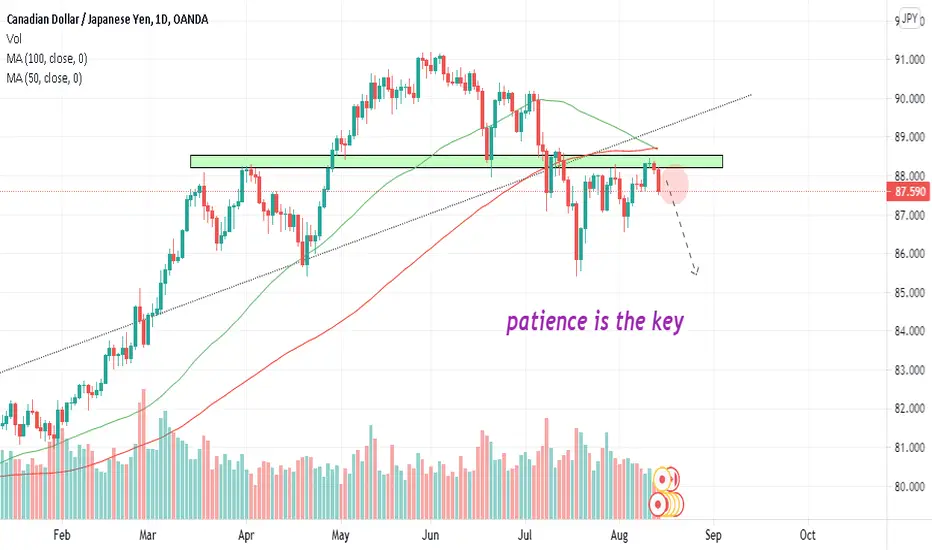This screenshot has height=550, width=932.
Task: Click the lower red economic event icon
Action: tap(659, 504)
